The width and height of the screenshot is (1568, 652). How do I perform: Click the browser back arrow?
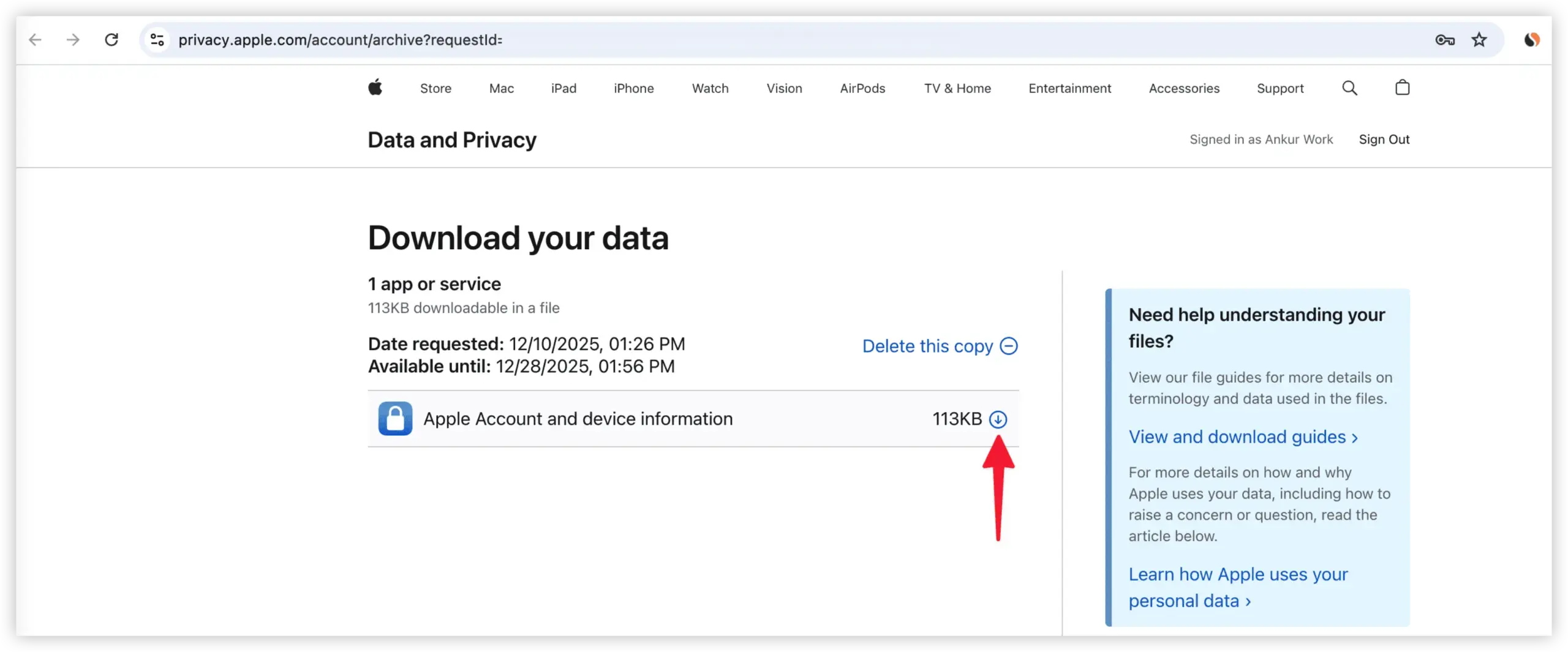pyautogui.click(x=35, y=40)
